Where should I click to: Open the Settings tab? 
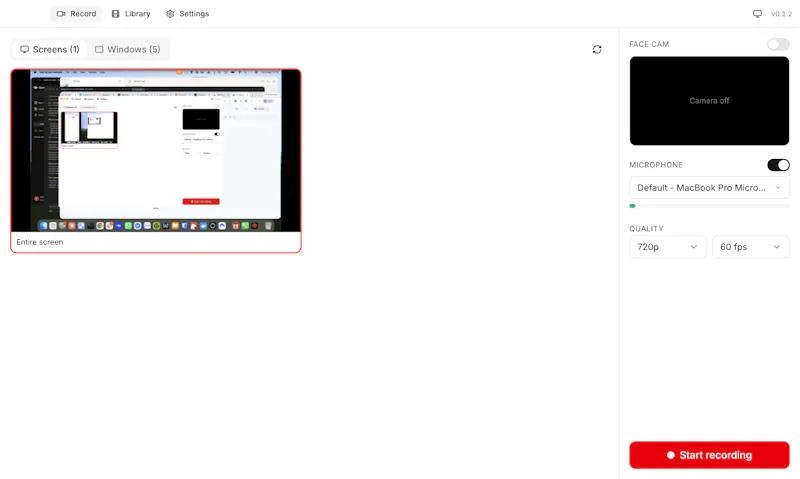click(187, 14)
